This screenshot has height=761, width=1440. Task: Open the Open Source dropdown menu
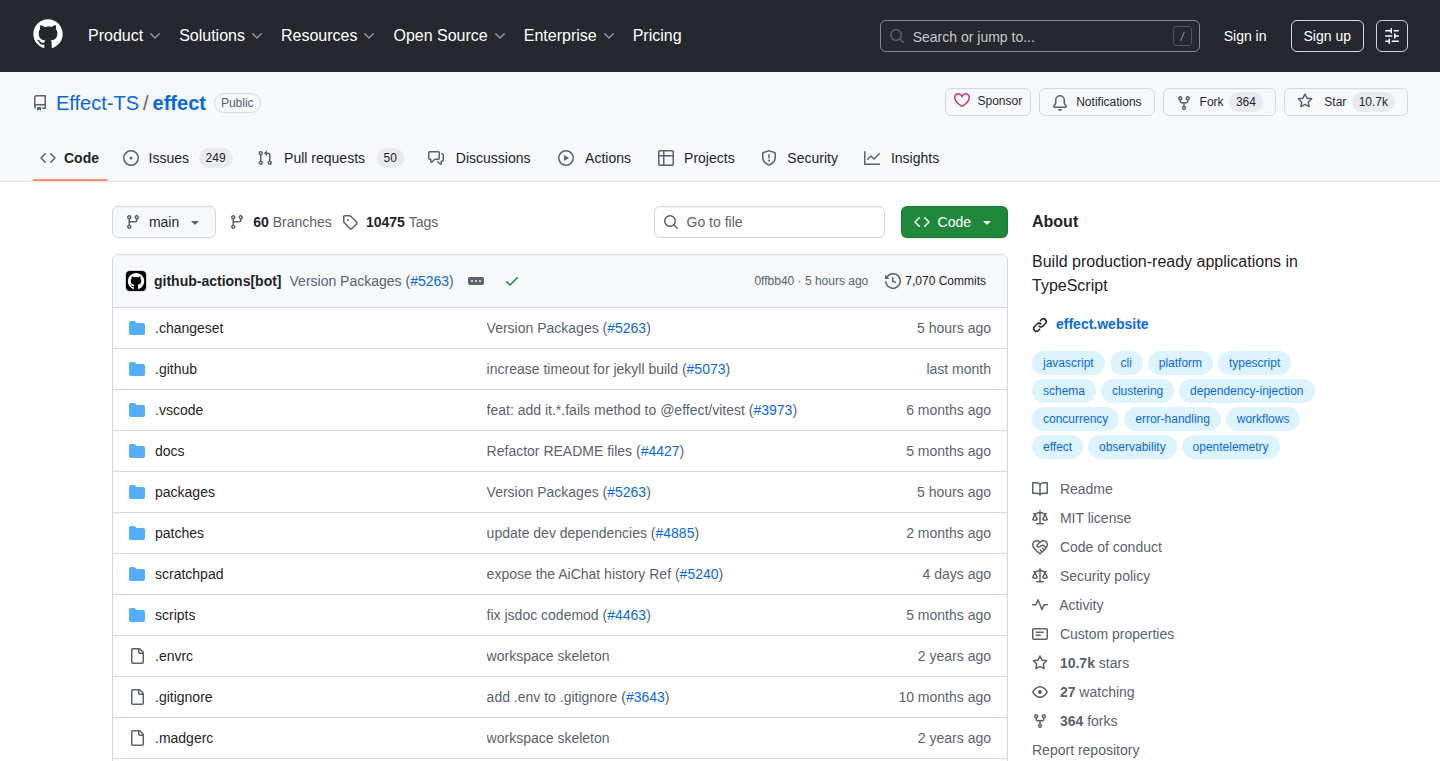(450, 35)
